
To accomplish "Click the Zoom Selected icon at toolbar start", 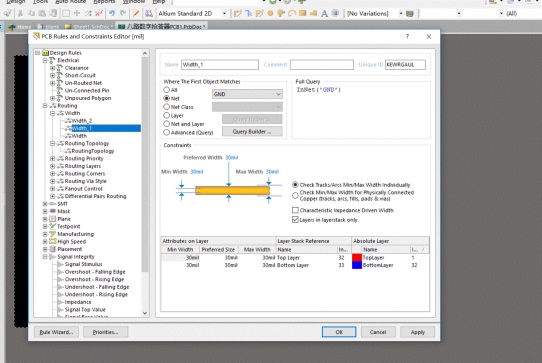I will pyautogui.click(x=8, y=13).
